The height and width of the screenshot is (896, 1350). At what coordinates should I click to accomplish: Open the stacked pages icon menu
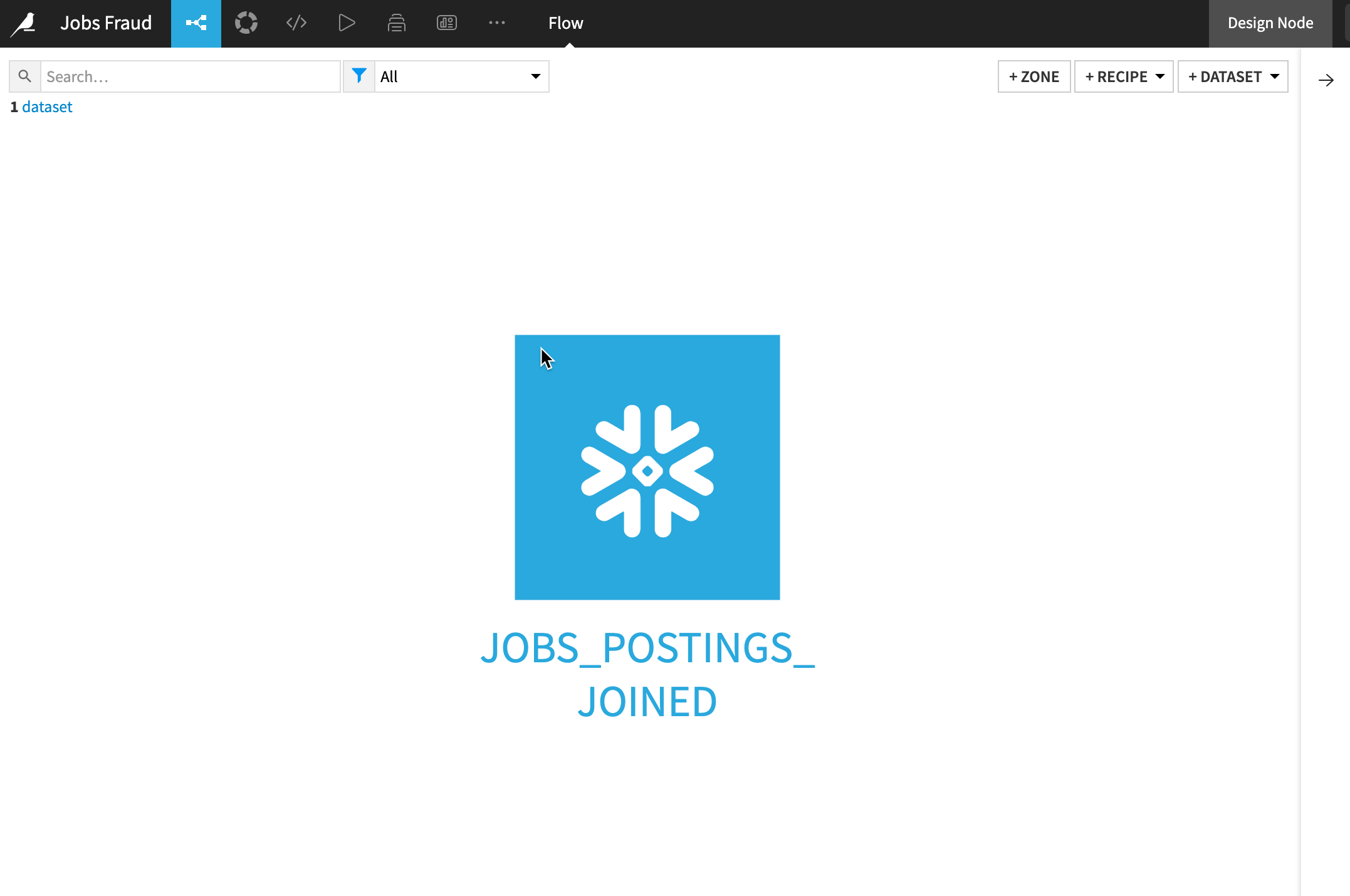(x=397, y=24)
